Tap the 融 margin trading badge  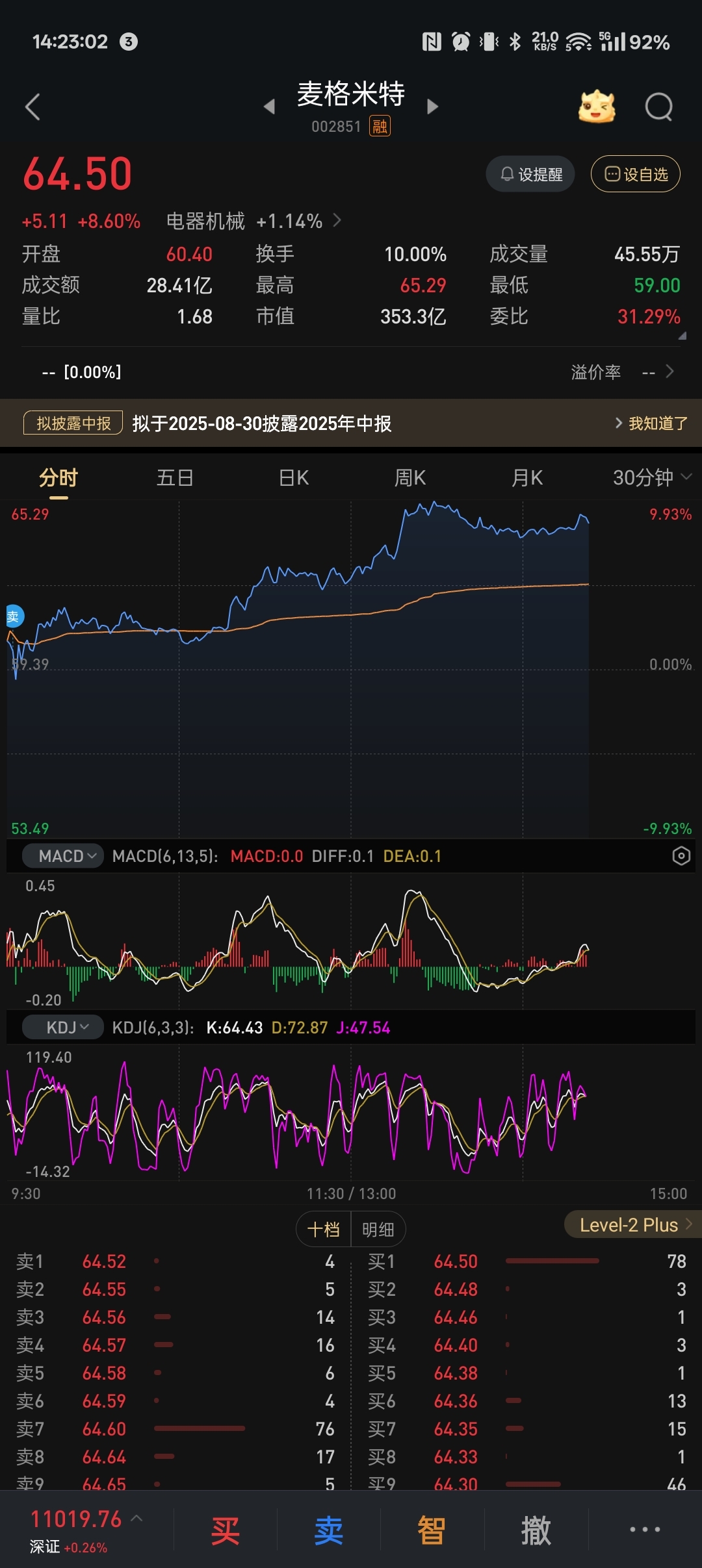point(380,126)
